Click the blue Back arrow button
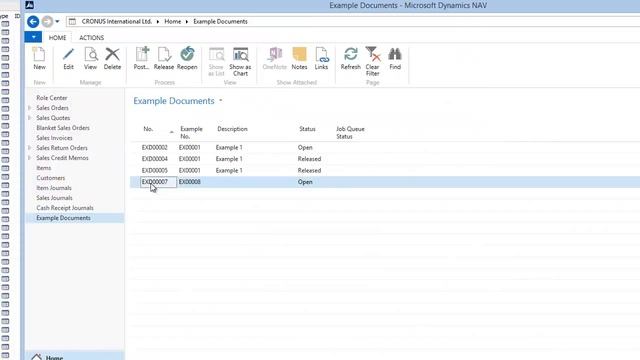The image size is (640, 360). click(x=33, y=22)
